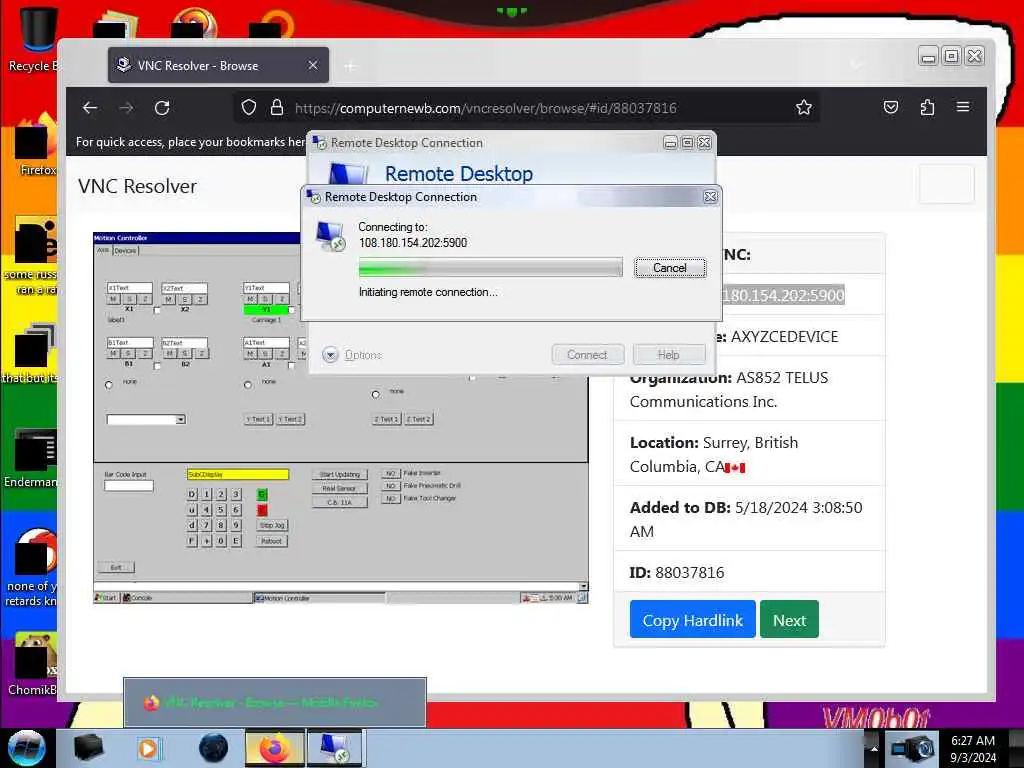Viewport: 1024px width, 768px height.
Task: Click the highlighted IP address 180.154.202:5900
Action: click(x=783, y=295)
